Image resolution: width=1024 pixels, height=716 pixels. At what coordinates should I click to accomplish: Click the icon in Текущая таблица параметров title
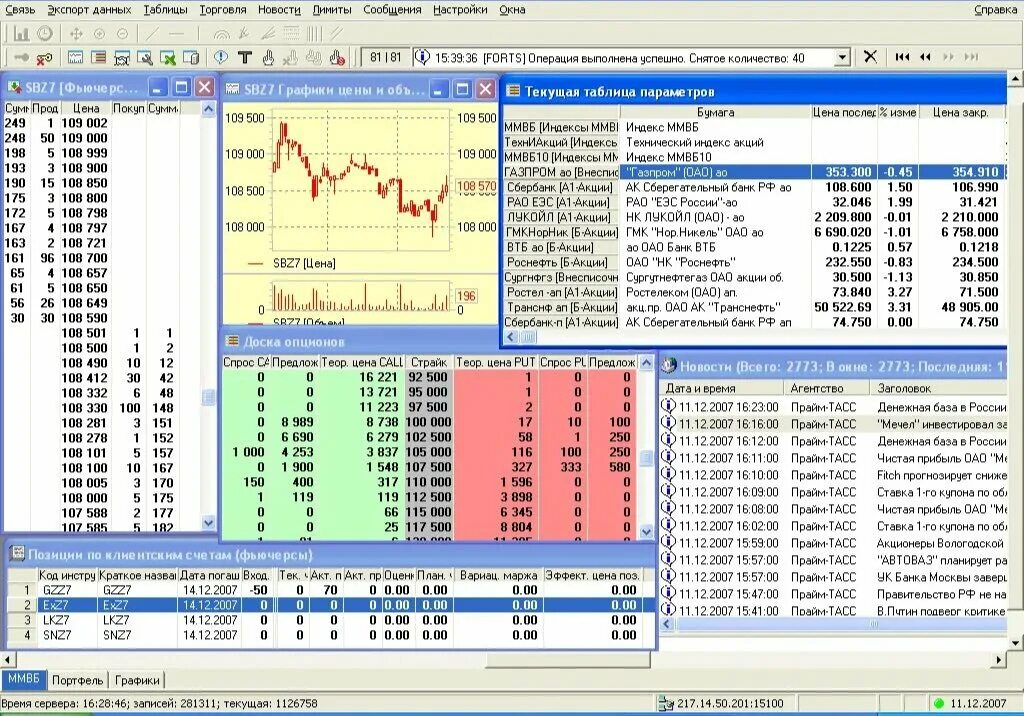[x=513, y=91]
